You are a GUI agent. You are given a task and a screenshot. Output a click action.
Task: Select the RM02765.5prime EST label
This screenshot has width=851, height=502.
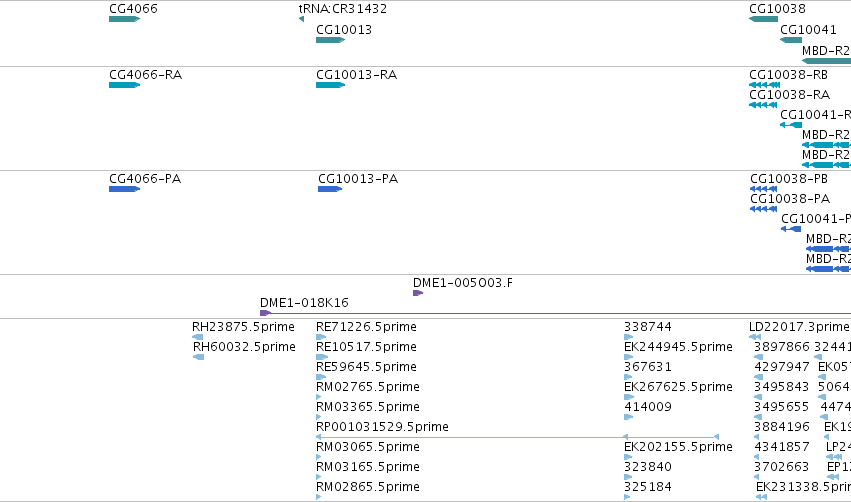367,387
